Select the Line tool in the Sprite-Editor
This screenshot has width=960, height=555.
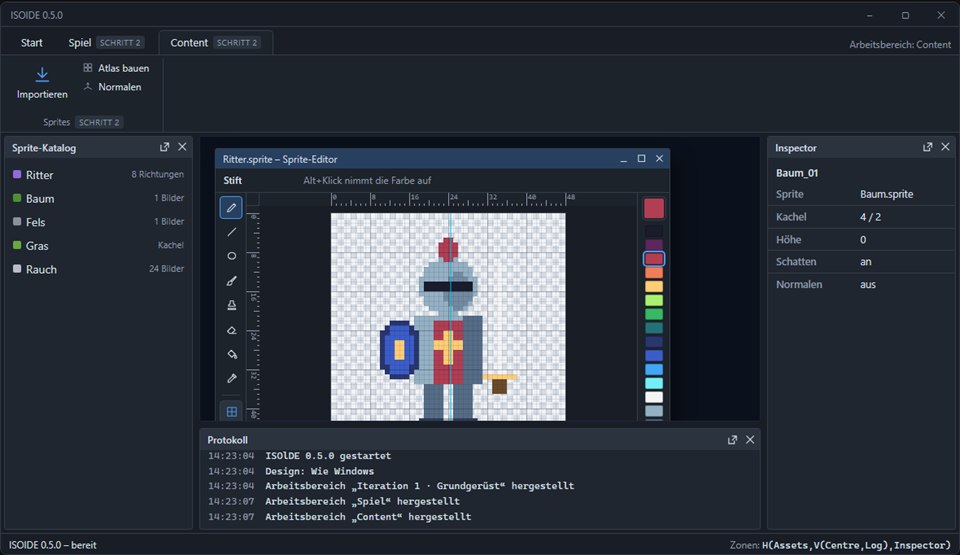231,232
